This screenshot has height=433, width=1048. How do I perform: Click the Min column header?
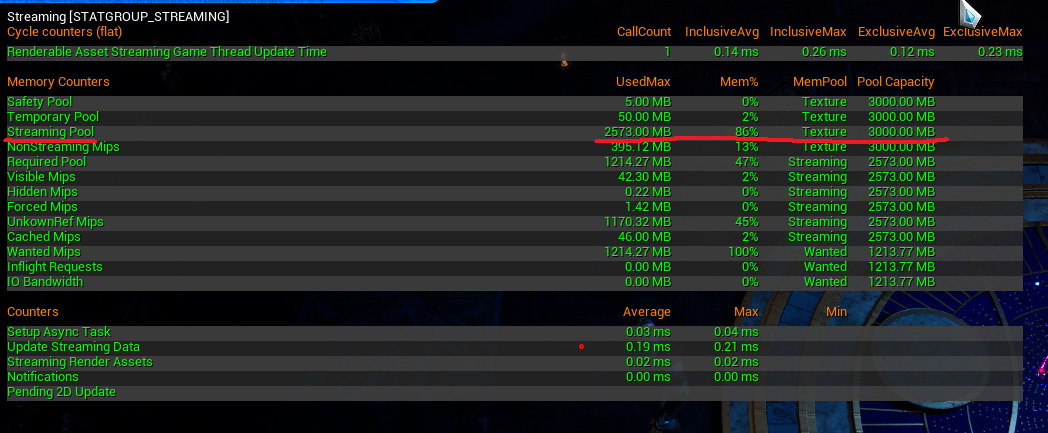[x=836, y=311]
